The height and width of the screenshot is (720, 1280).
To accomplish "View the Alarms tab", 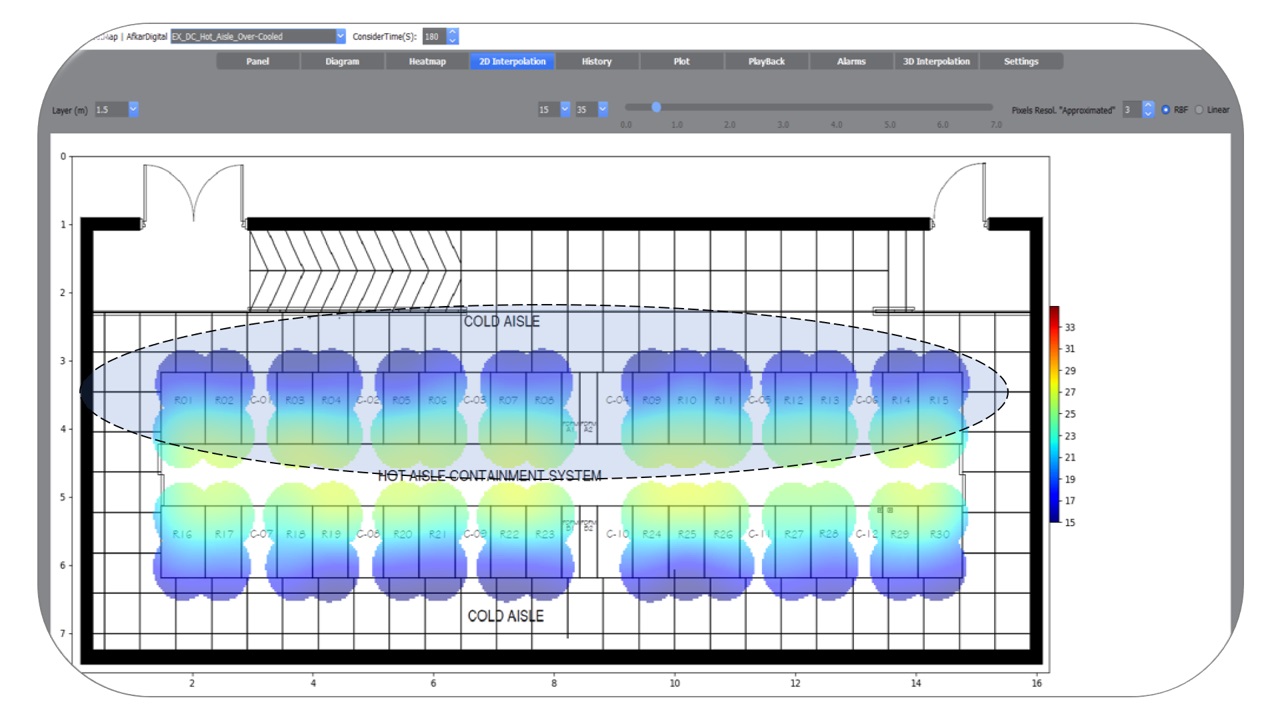I will pos(851,61).
